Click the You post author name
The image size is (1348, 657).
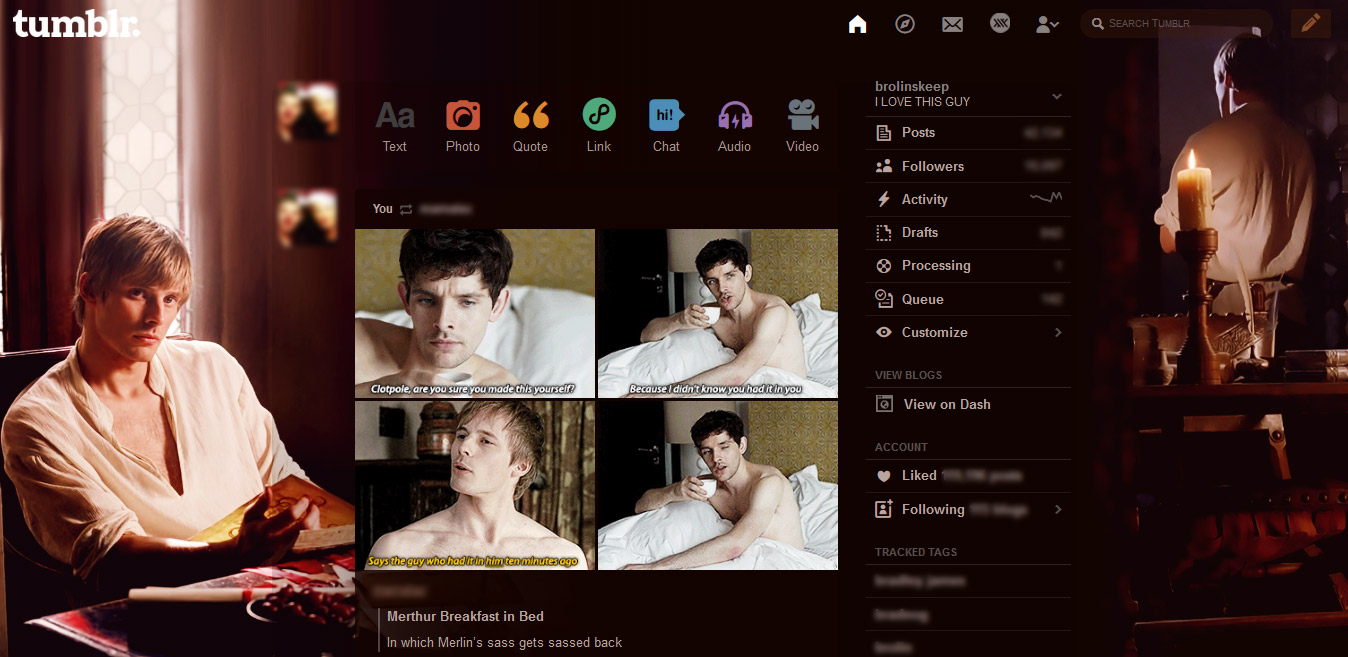(x=383, y=209)
